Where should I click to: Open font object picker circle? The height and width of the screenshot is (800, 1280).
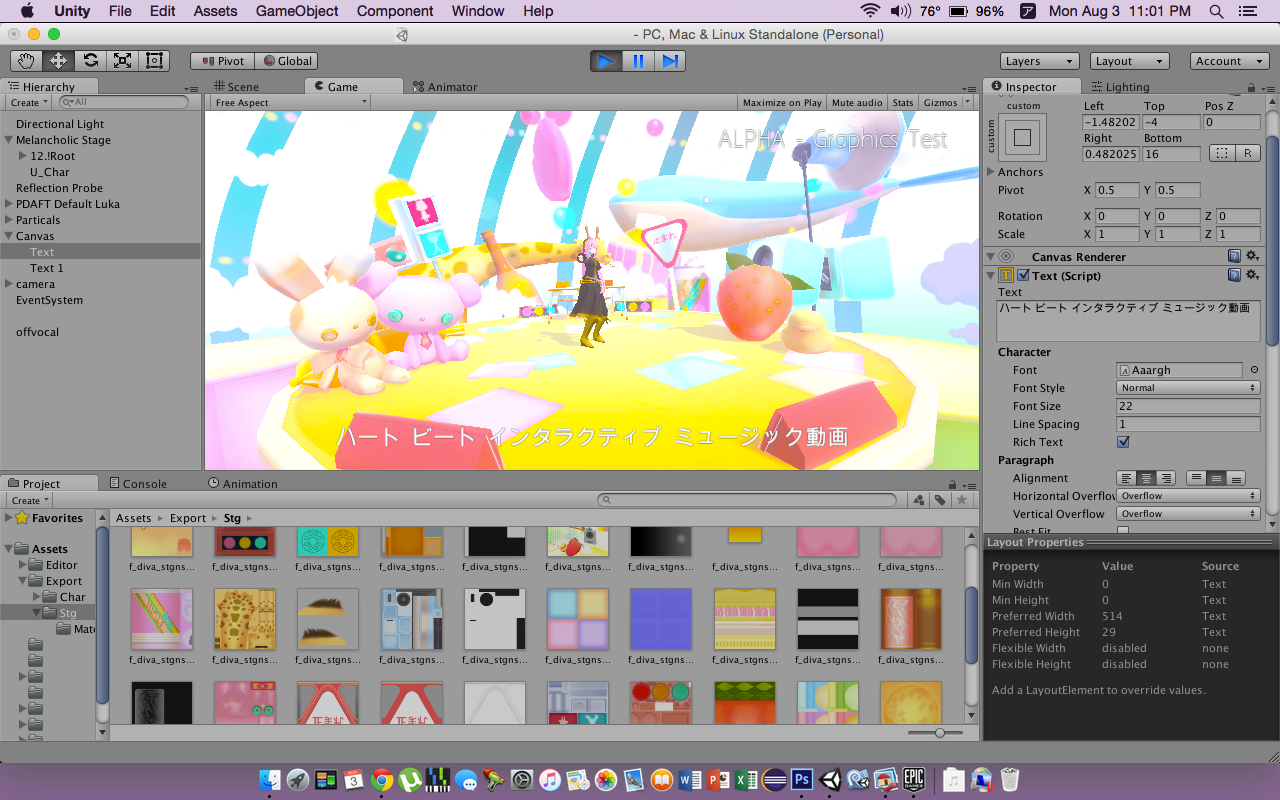[x=1254, y=370]
